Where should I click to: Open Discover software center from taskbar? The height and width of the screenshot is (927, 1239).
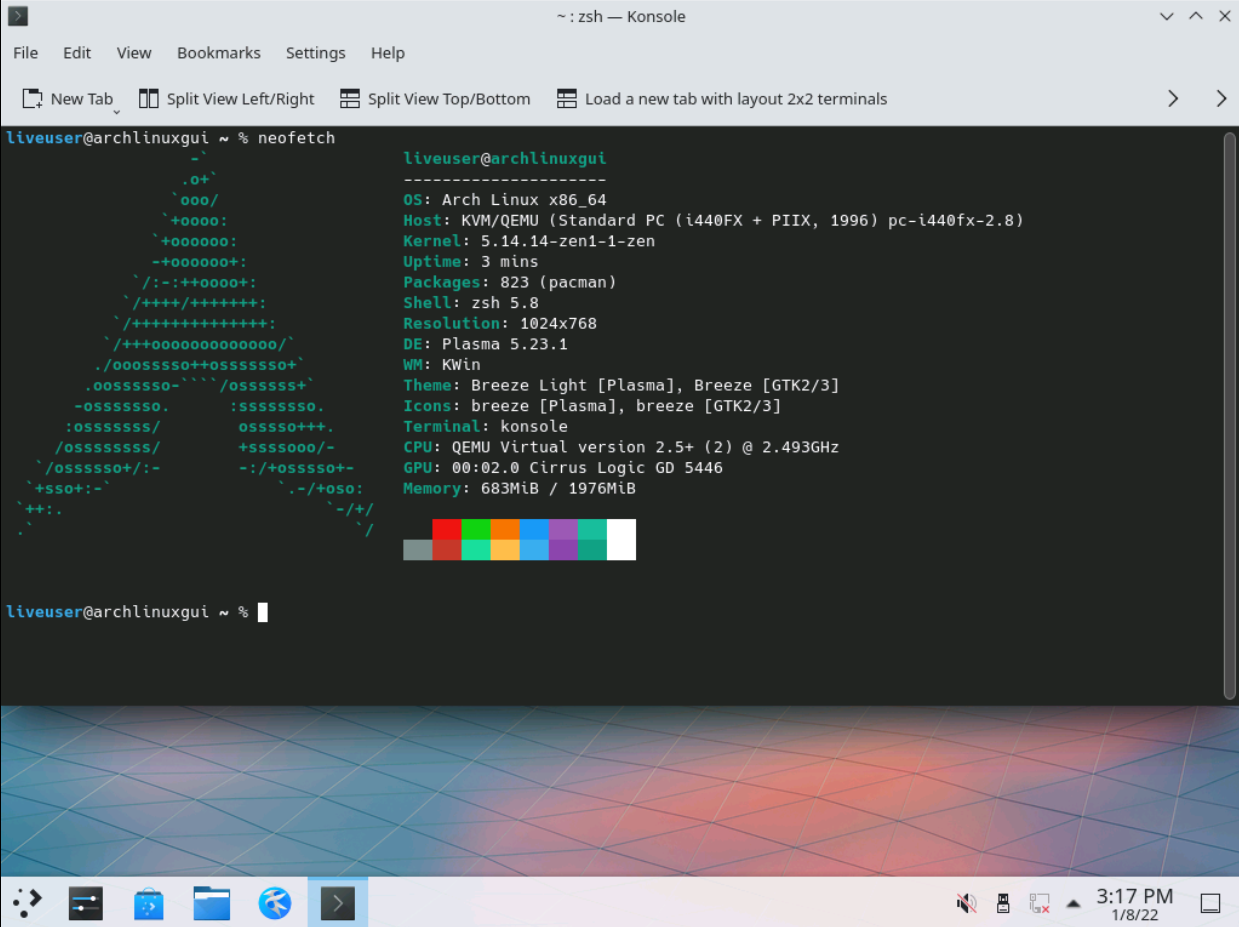149,904
